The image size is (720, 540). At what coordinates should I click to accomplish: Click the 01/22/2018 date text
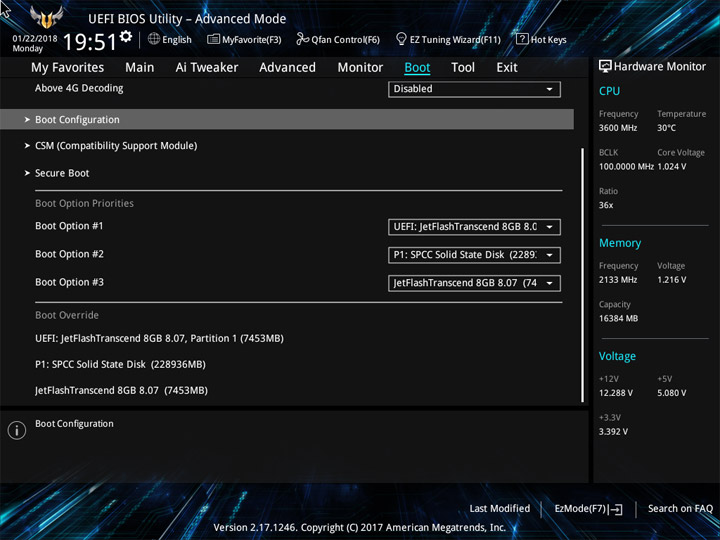click(35, 39)
